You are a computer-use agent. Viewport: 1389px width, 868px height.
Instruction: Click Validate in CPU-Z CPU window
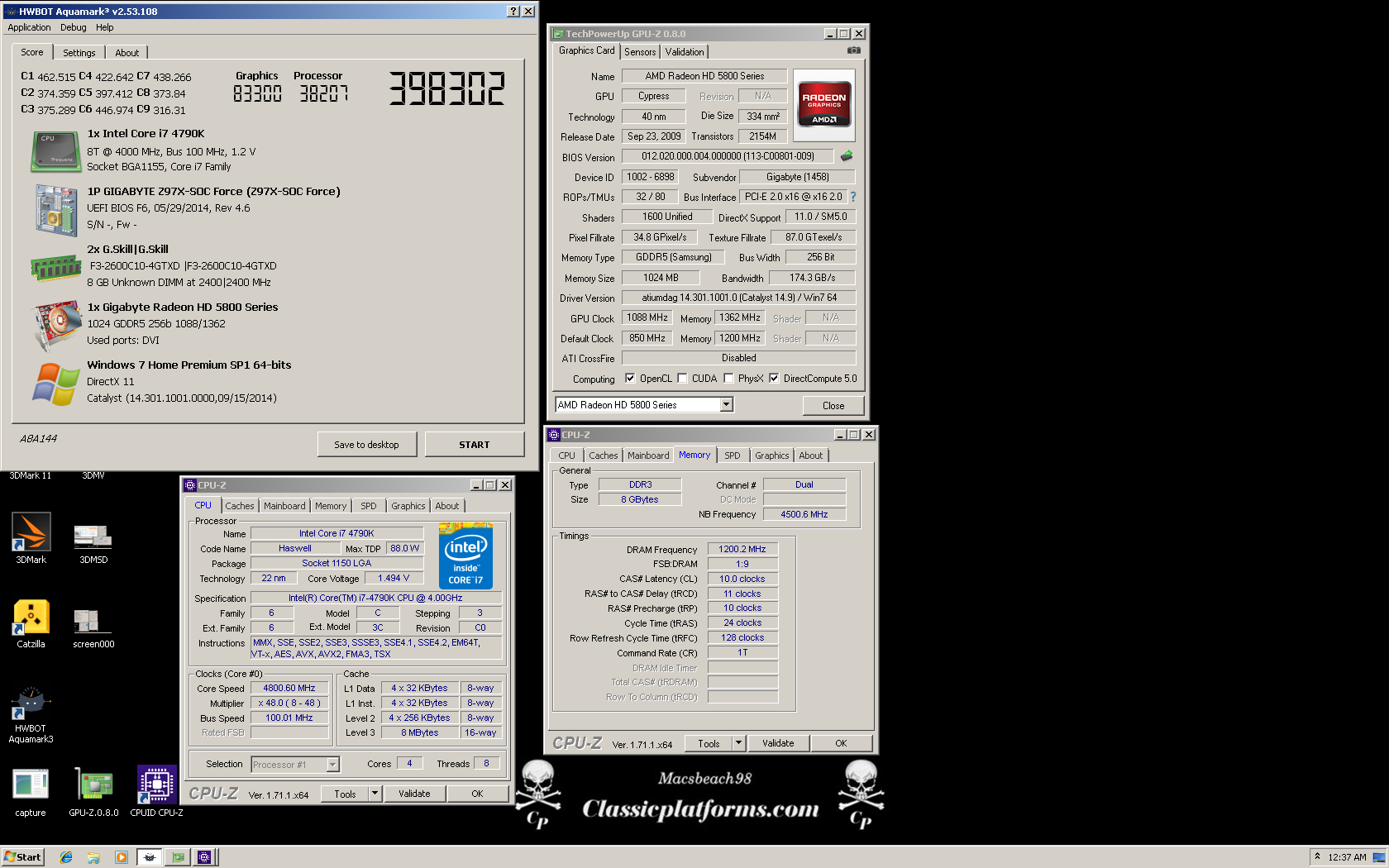414,794
